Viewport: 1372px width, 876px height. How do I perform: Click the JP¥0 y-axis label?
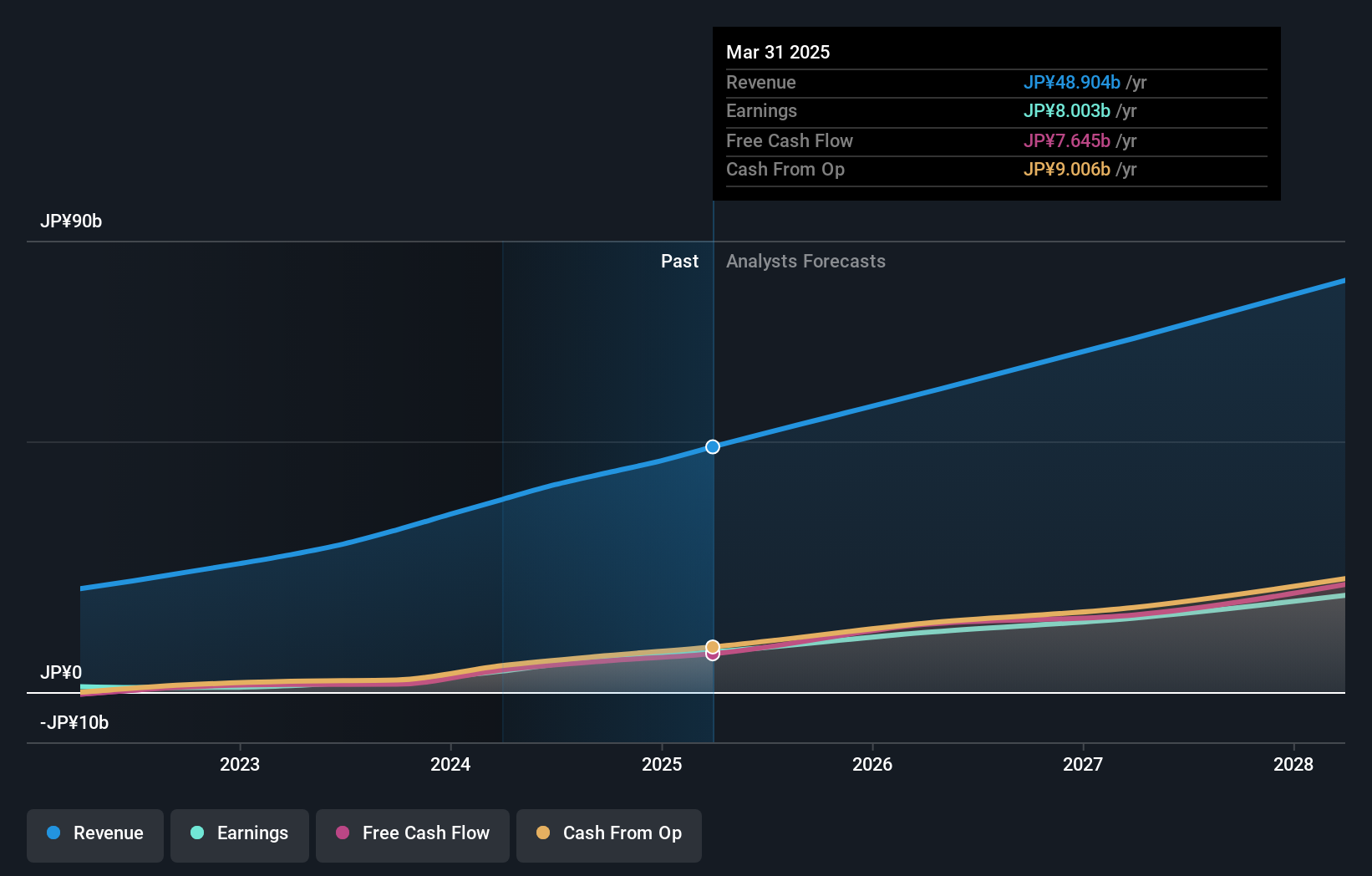tap(61, 673)
